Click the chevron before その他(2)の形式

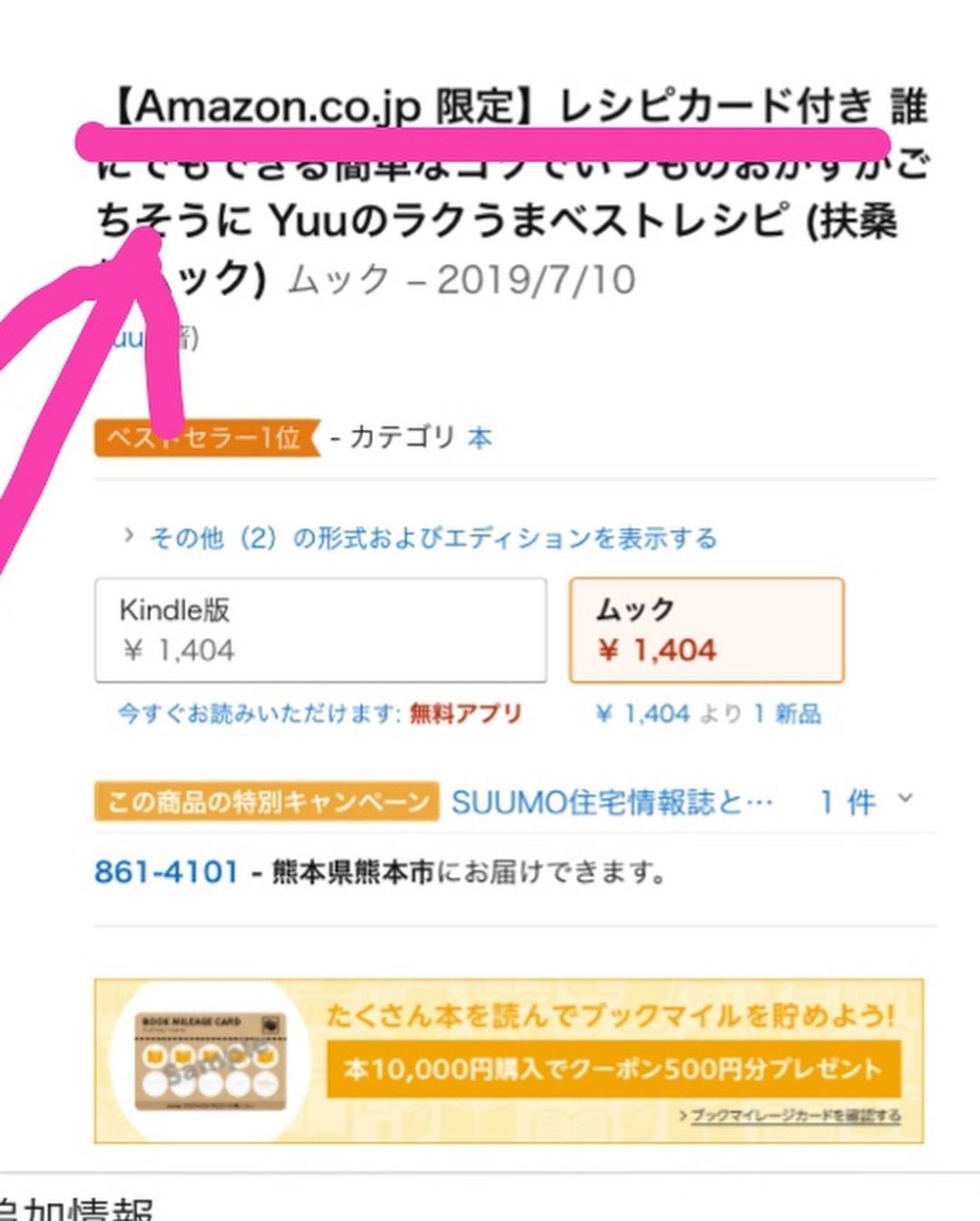pyautogui.click(x=129, y=535)
